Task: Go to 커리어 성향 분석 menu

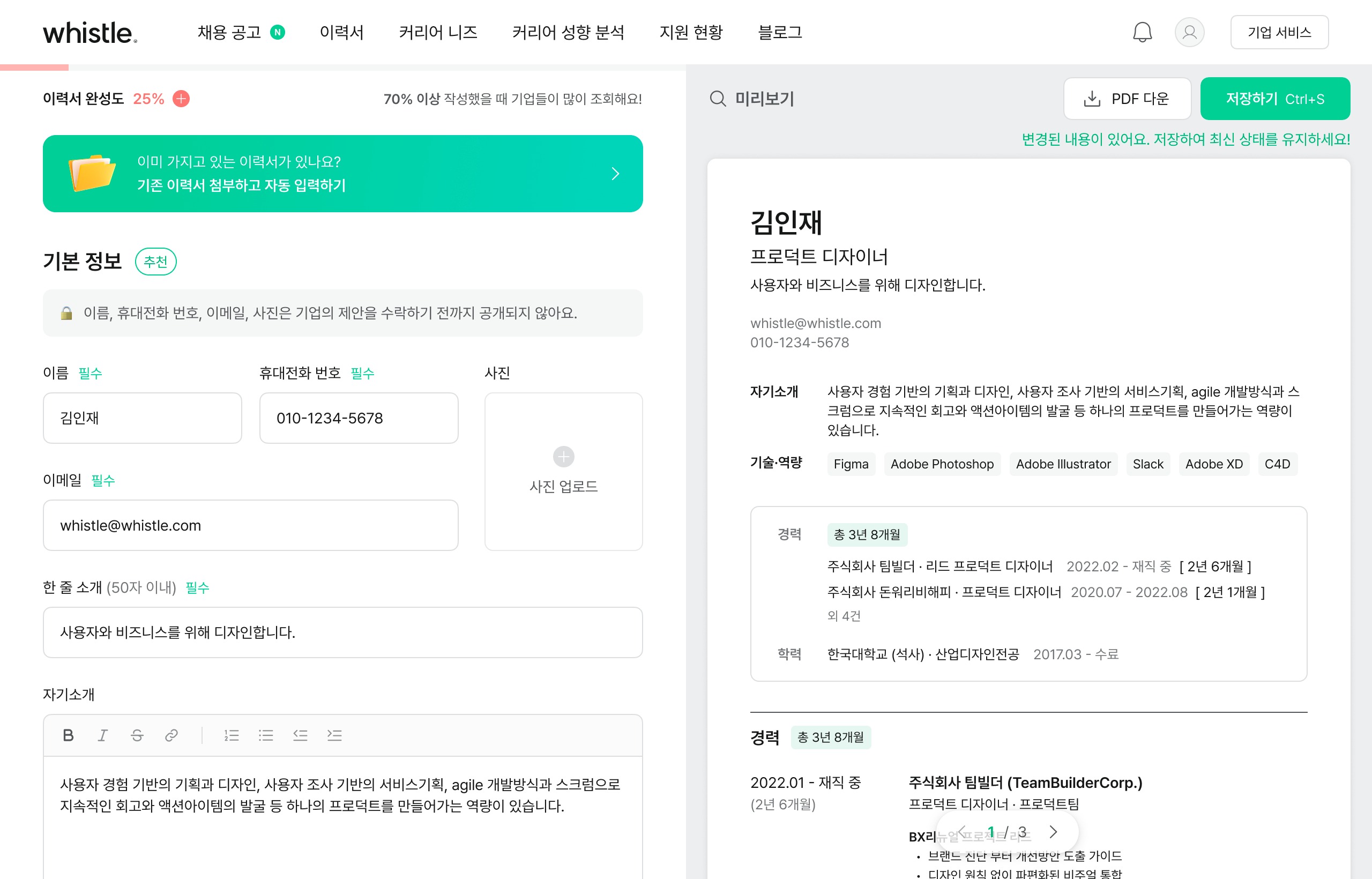Action: [568, 32]
